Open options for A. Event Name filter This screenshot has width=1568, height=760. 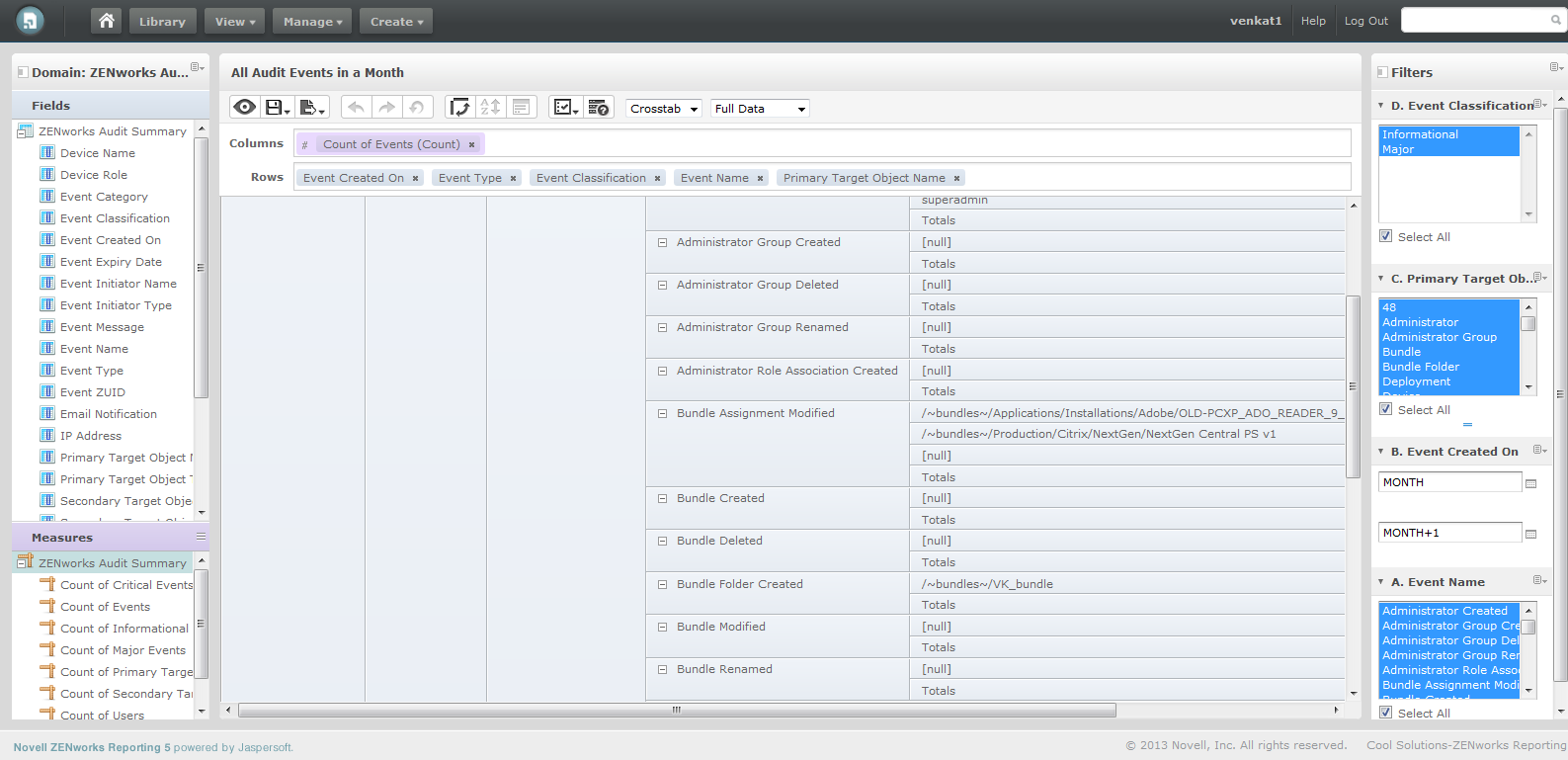click(1539, 581)
